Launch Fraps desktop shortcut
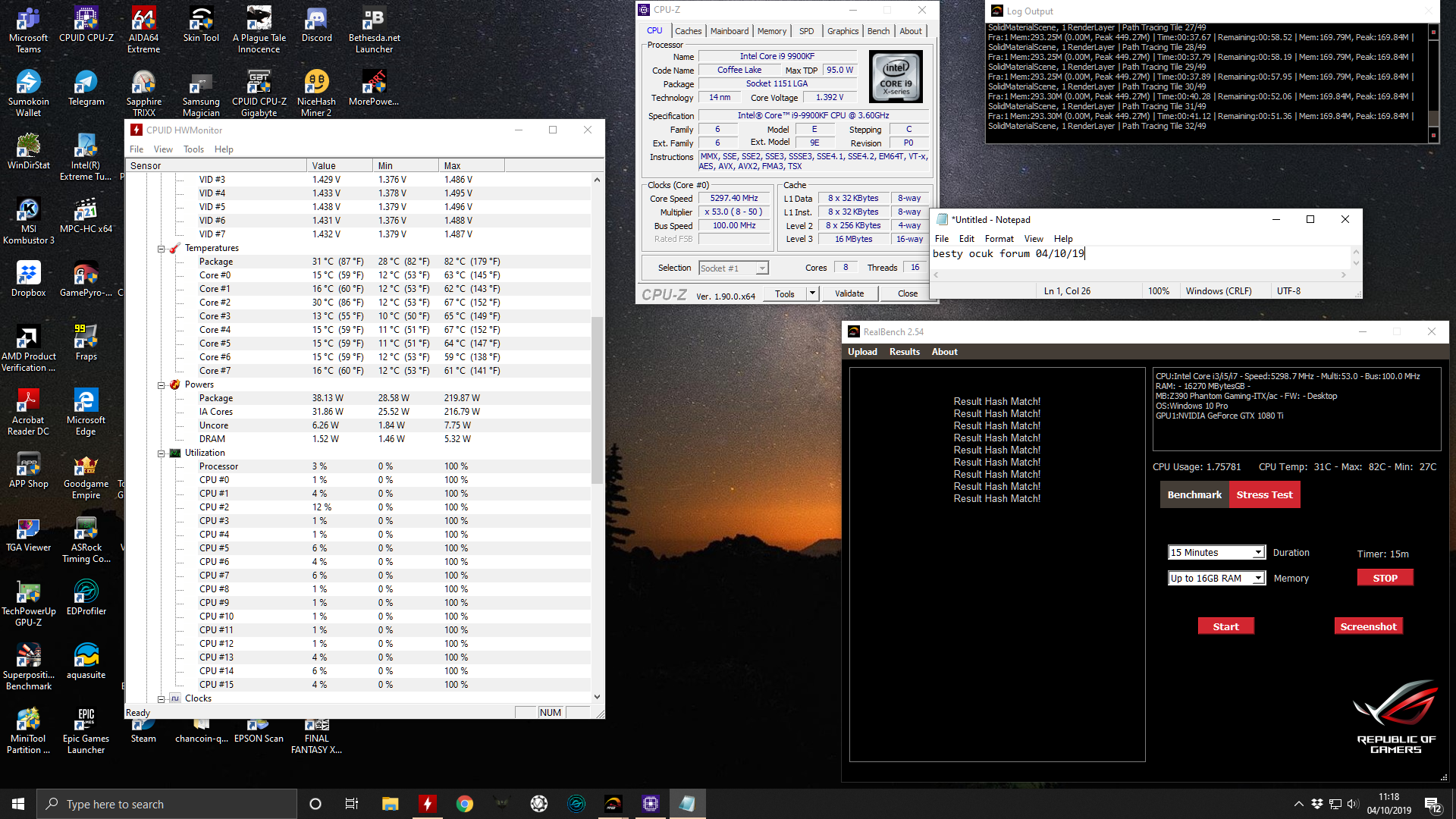The height and width of the screenshot is (819, 1456). tap(86, 344)
